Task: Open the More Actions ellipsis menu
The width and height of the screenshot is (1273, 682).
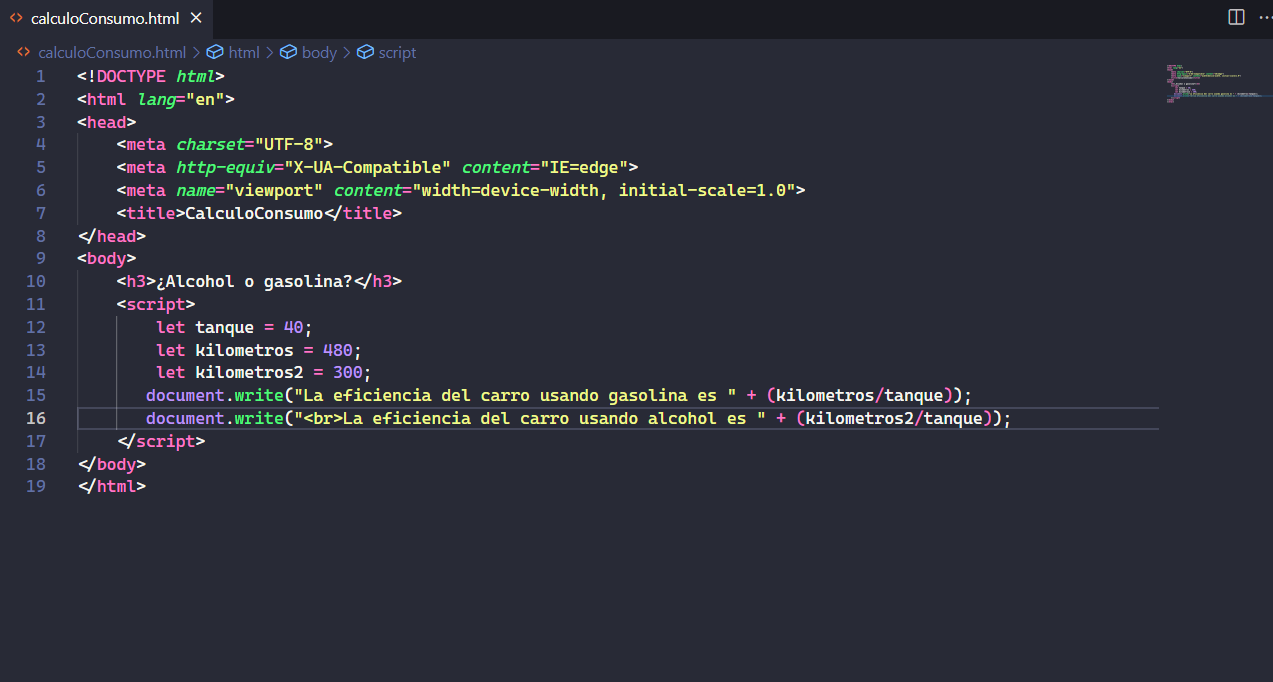Action: coord(1265,17)
